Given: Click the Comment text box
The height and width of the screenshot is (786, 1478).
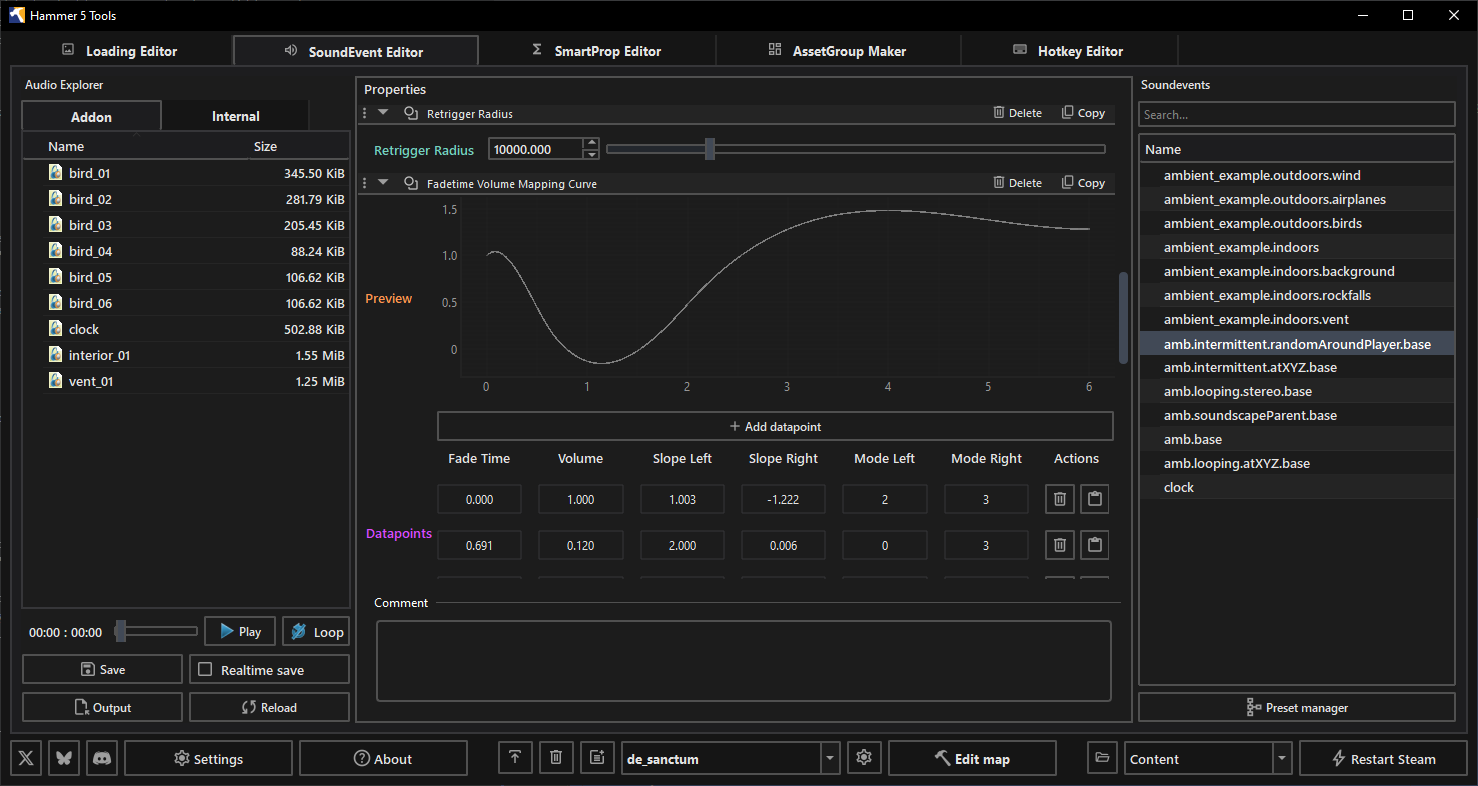Looking at the screenshot, I should (744, 661).
